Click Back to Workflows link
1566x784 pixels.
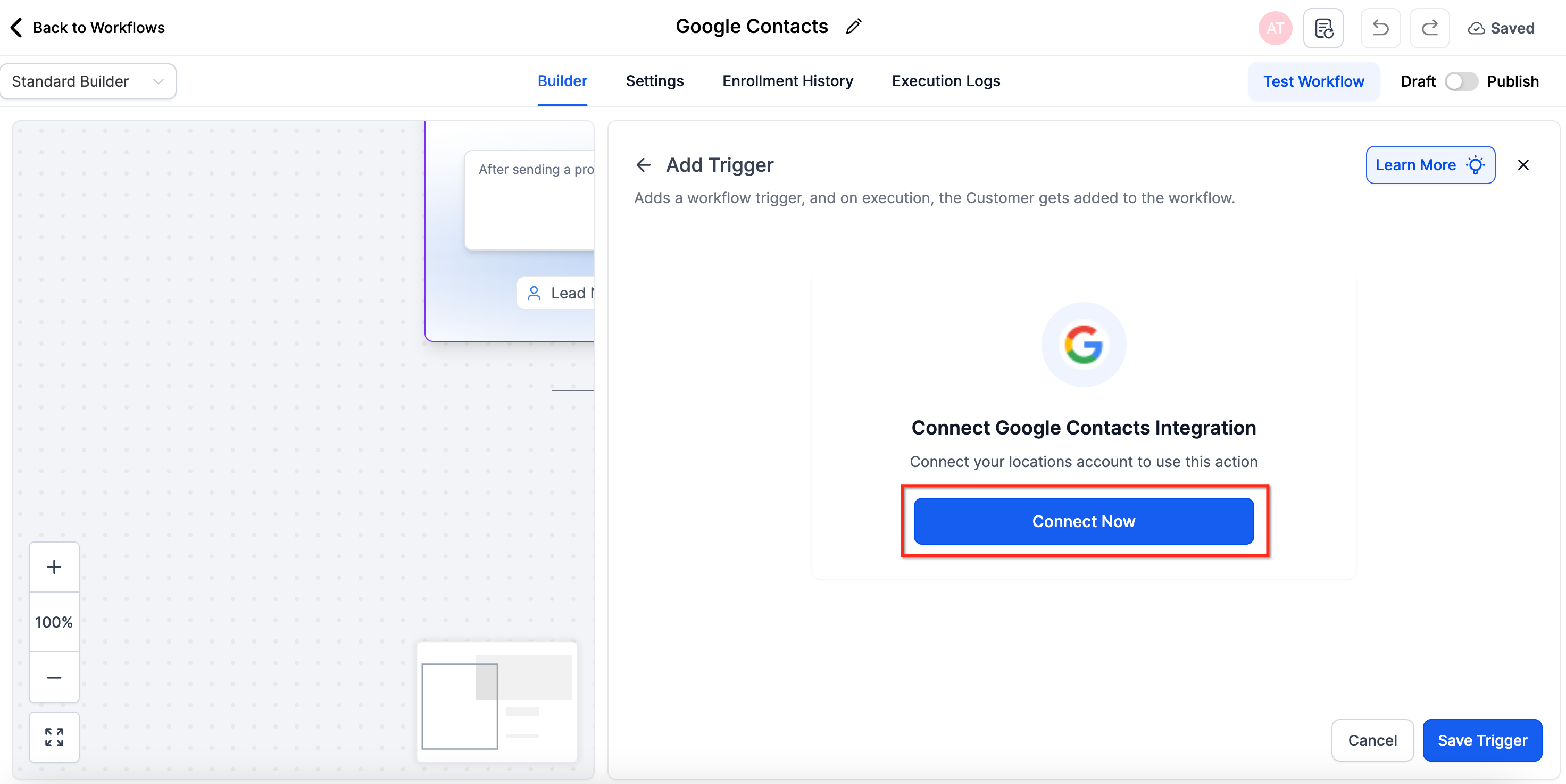pos(88,27)
